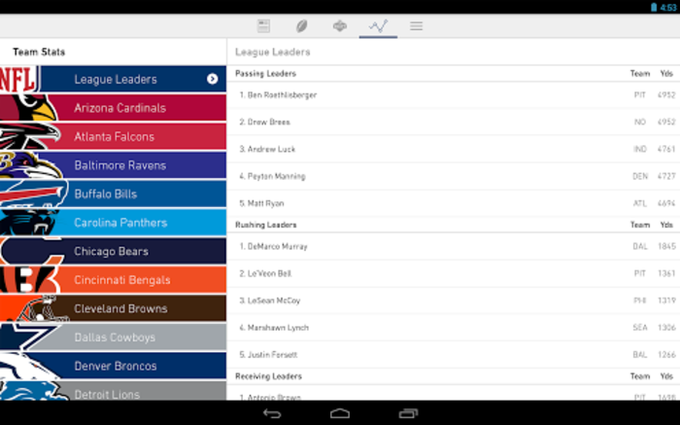Tap the arrow circle on League Leaders
The height and width of the screenshot is (425, 680).
[x=212, y=79]
